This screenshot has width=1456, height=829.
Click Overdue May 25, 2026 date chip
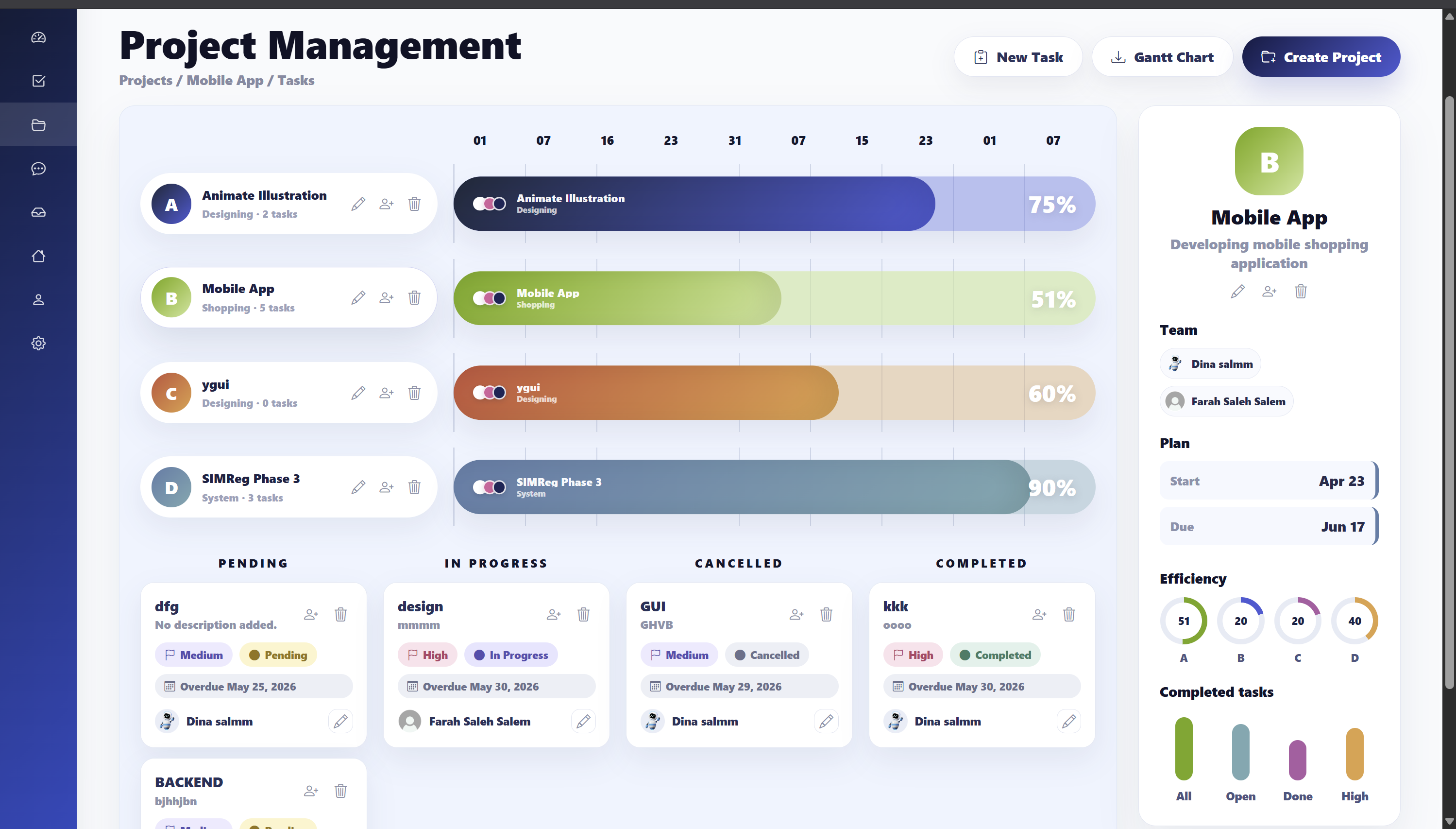pos(254,687)
